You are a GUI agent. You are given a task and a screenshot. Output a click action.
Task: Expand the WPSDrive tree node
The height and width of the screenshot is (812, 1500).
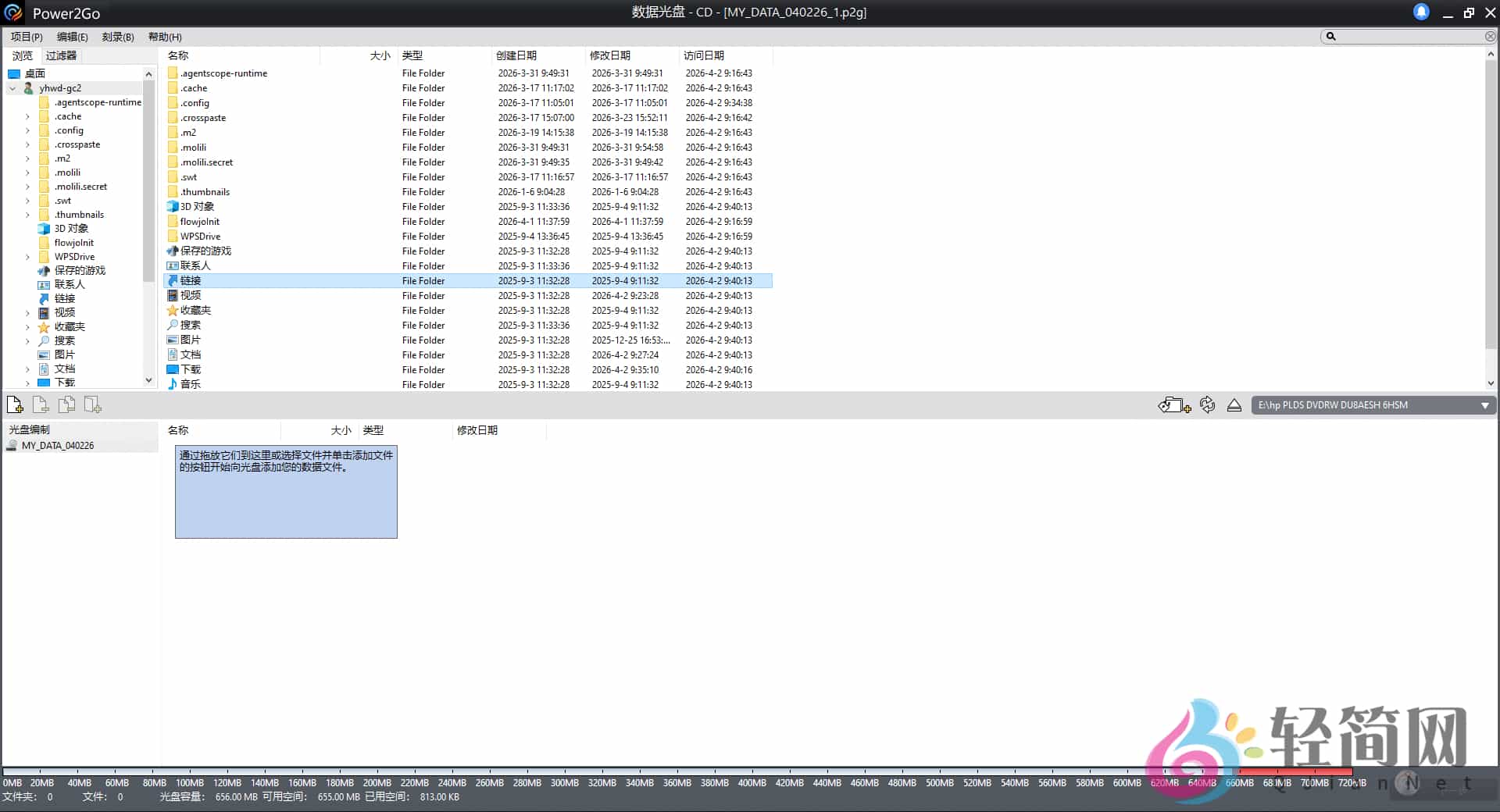point(27,257)
